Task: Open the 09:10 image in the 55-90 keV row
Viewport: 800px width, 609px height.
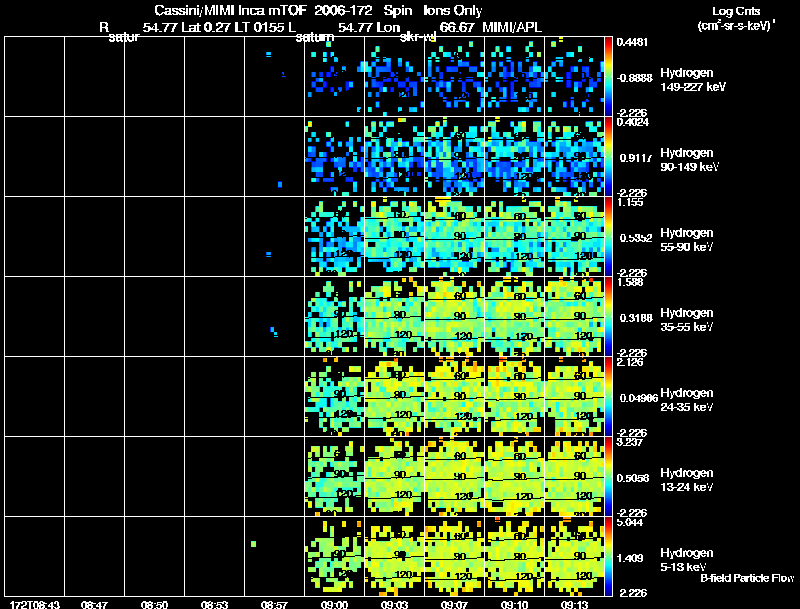Action: [x=514, y=236]
